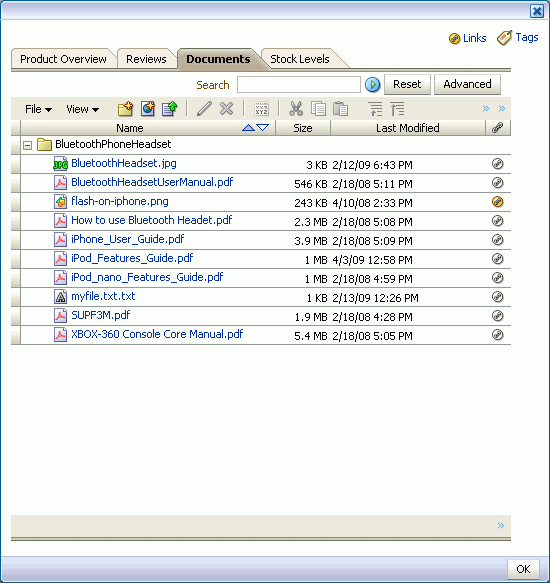Switch to the Stock Levels tab
550x583 pixels.
pyautogui.click(x=300, y=59)
